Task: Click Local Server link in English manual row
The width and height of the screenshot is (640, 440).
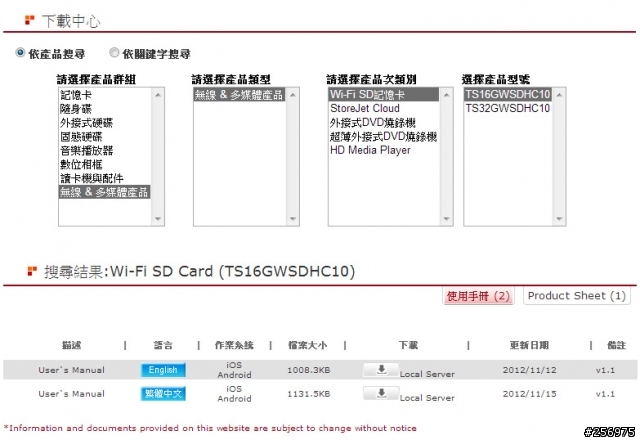Action: click(427, 374)
